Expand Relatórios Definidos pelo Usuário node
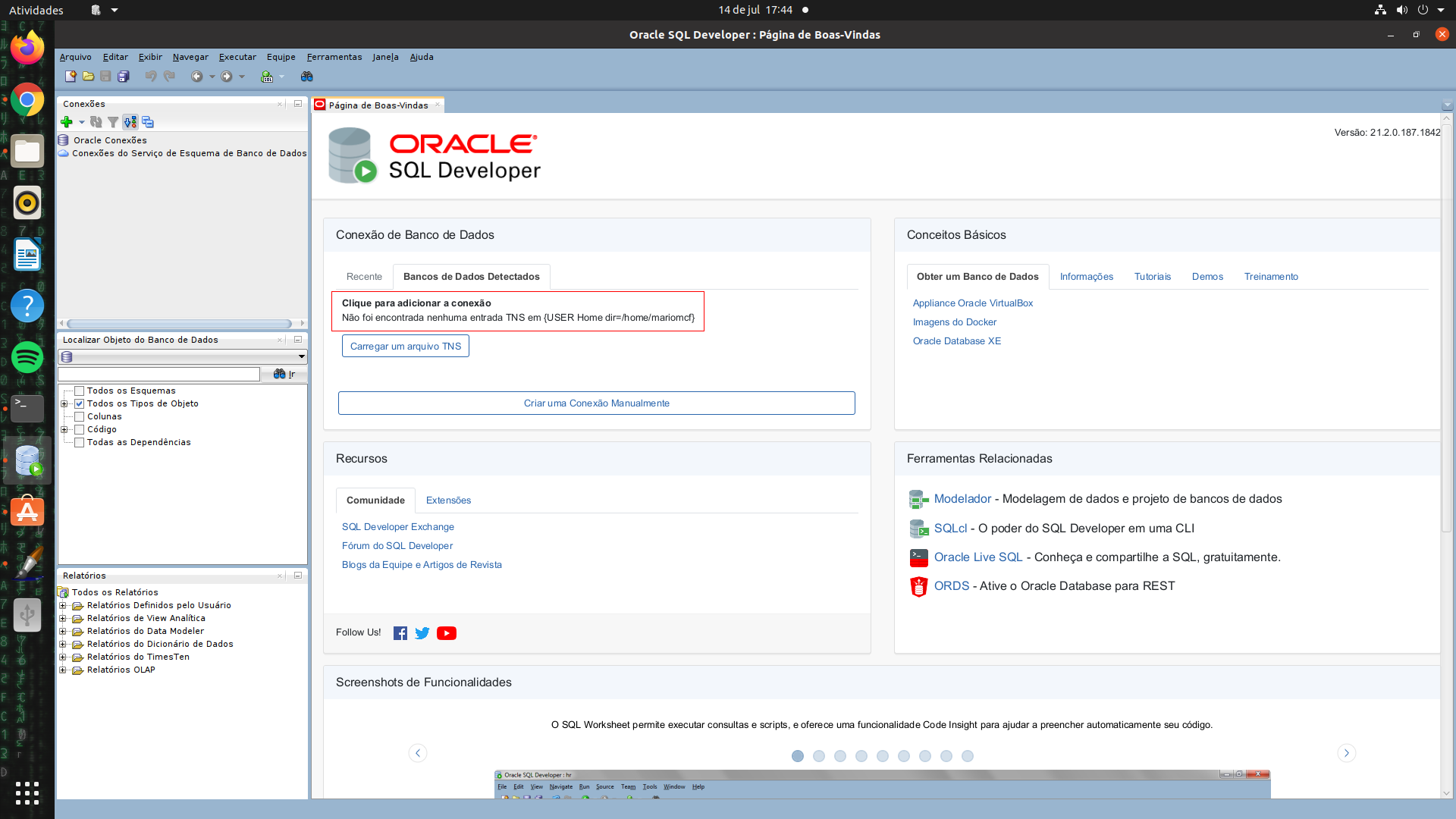Image resolution: width=1456 pixels, height=819 pixels. [63, 606]
